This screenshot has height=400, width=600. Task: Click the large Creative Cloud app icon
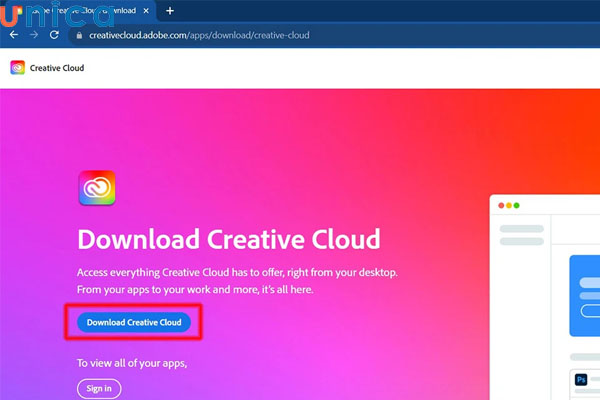(96, 188)
